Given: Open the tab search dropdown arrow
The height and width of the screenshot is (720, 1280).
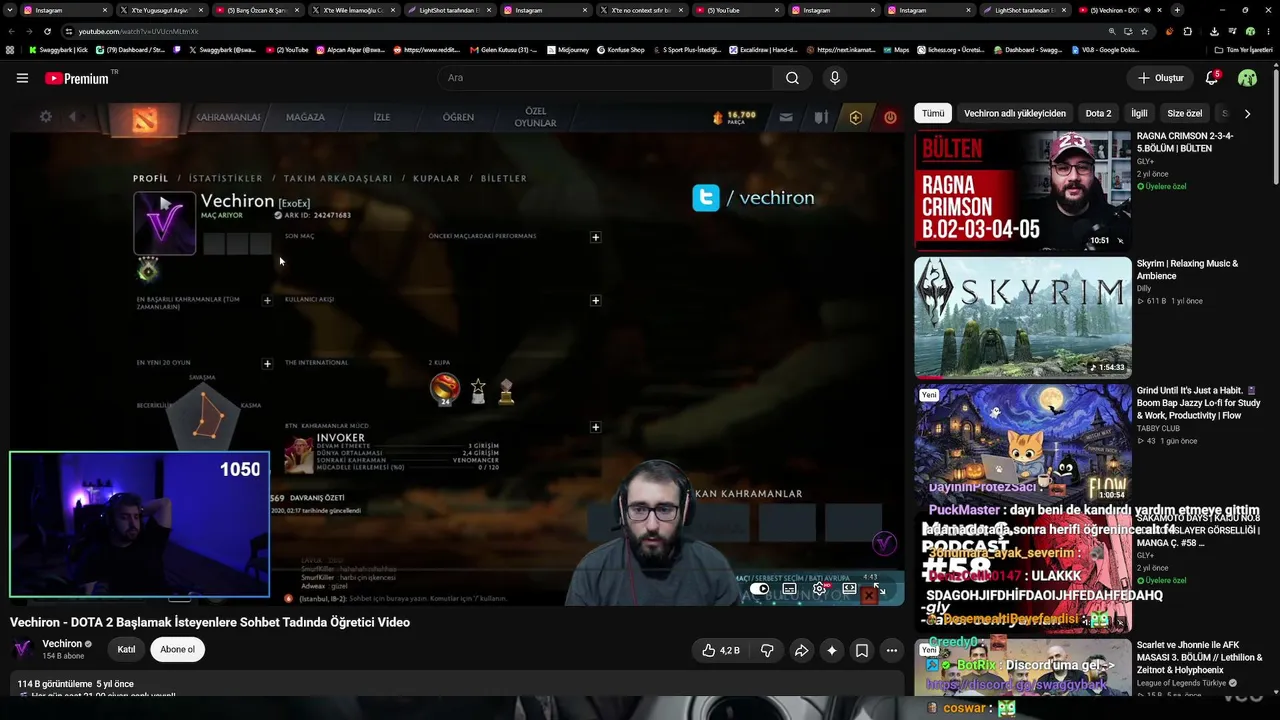Looking at the screenshot, I should click(x=10, y=10).
